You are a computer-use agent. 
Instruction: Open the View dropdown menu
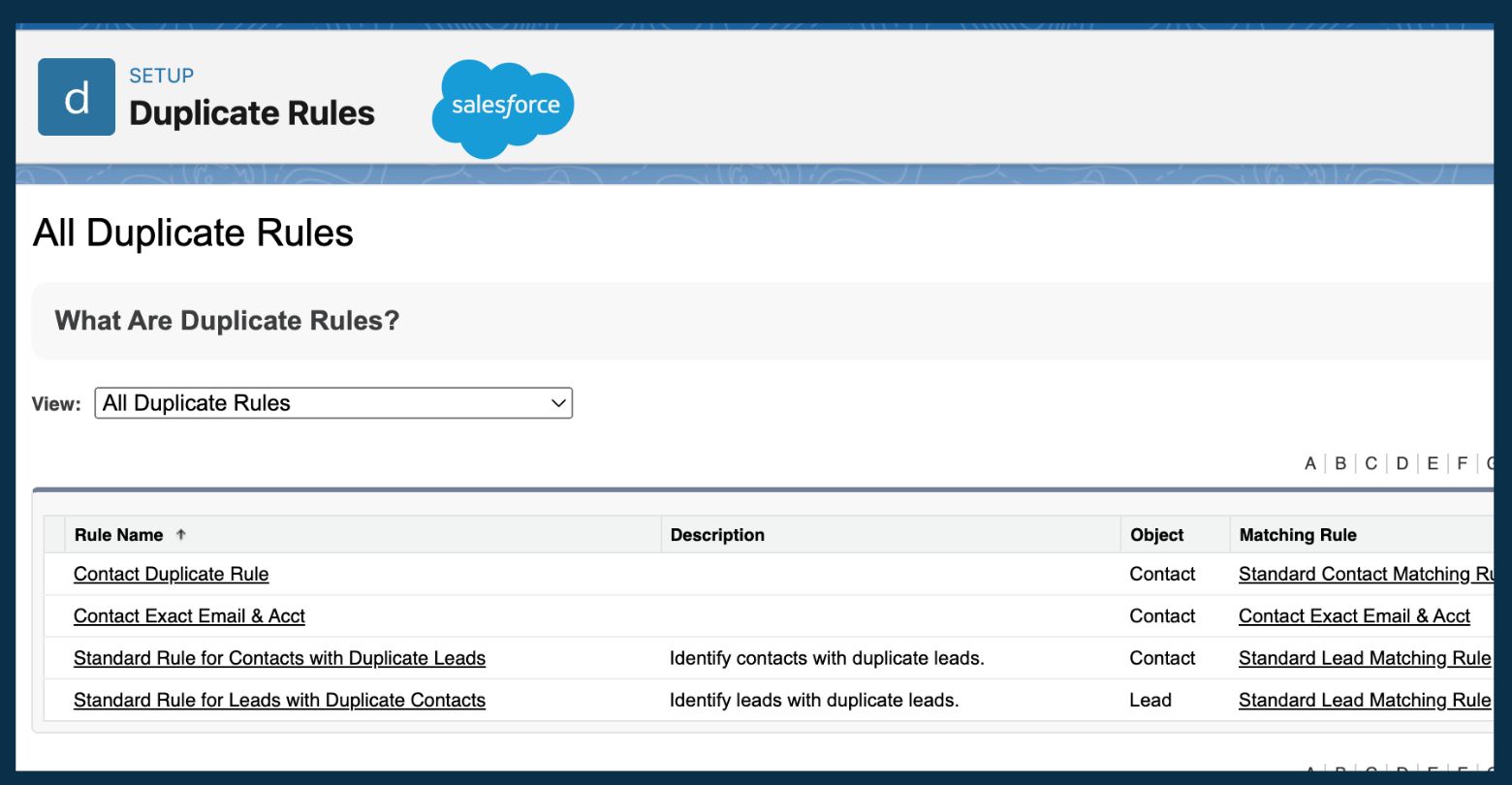(x=557, y=403)
